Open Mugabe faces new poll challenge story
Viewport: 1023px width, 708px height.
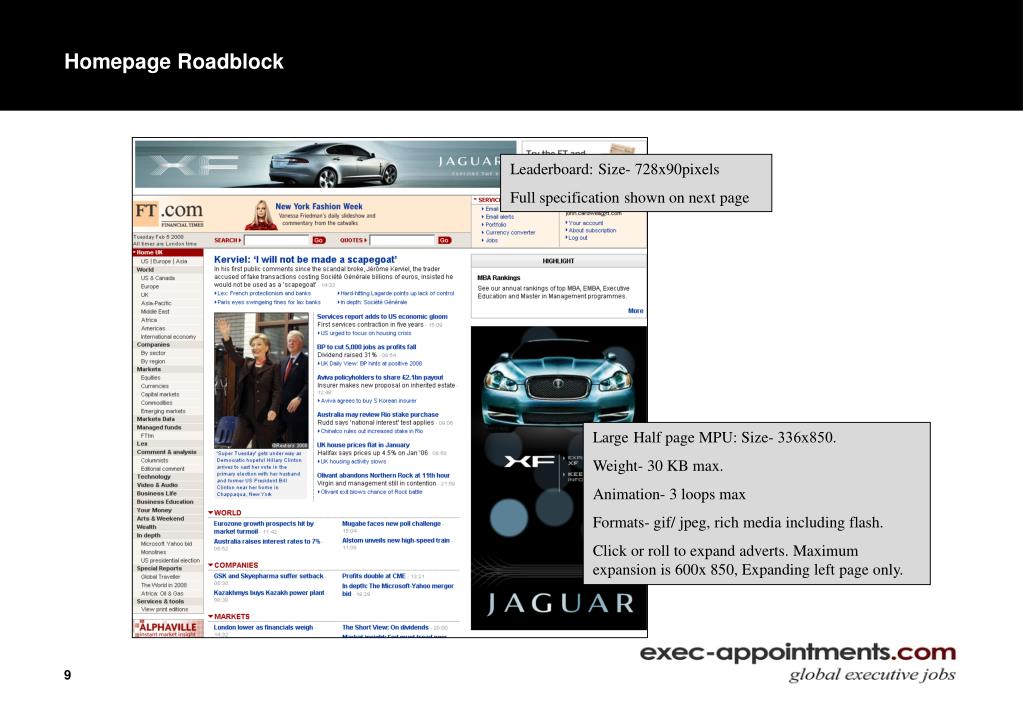tap(391, 523)
